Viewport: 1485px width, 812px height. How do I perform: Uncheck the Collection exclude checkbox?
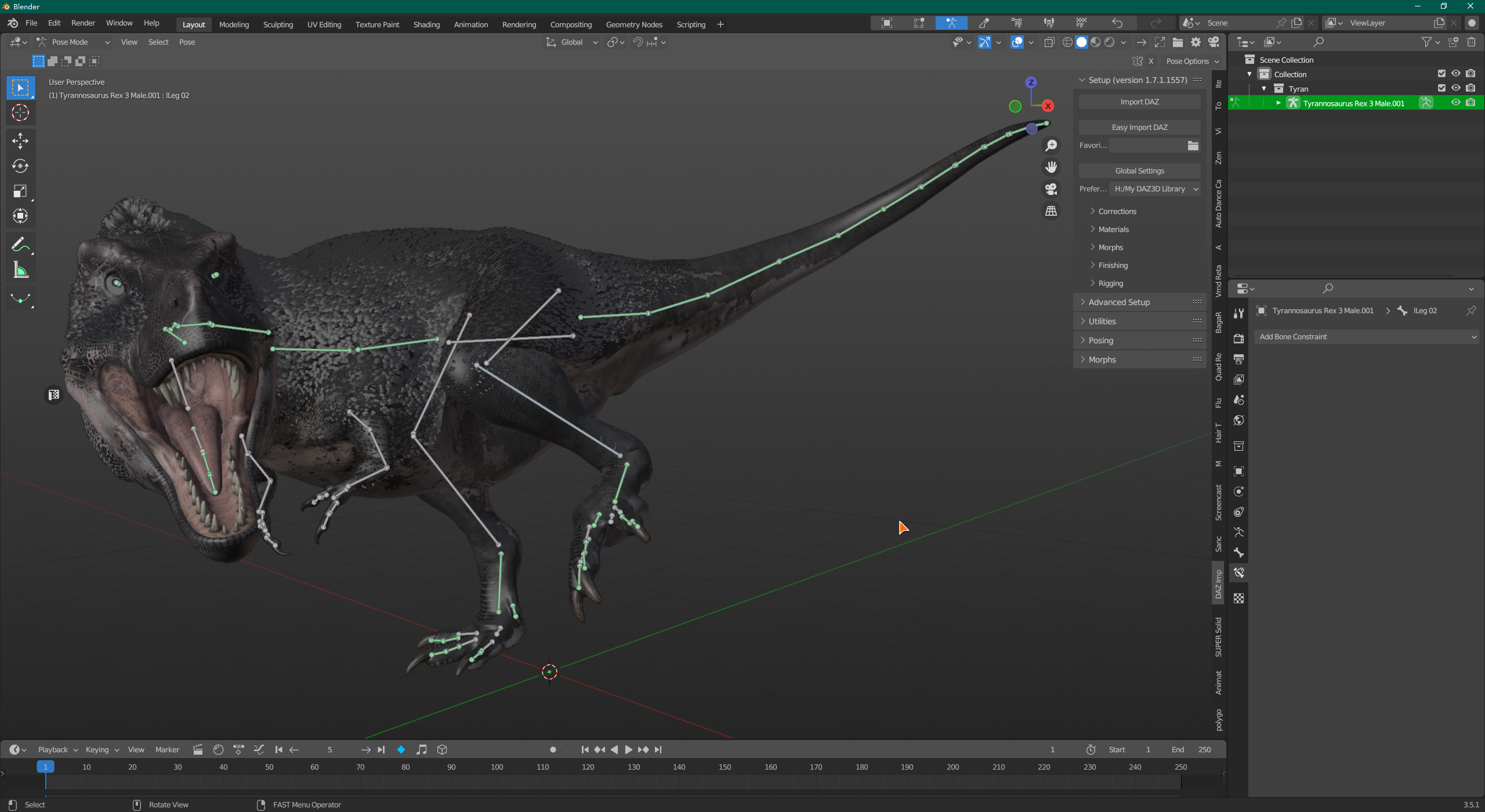coord(1441,74)
